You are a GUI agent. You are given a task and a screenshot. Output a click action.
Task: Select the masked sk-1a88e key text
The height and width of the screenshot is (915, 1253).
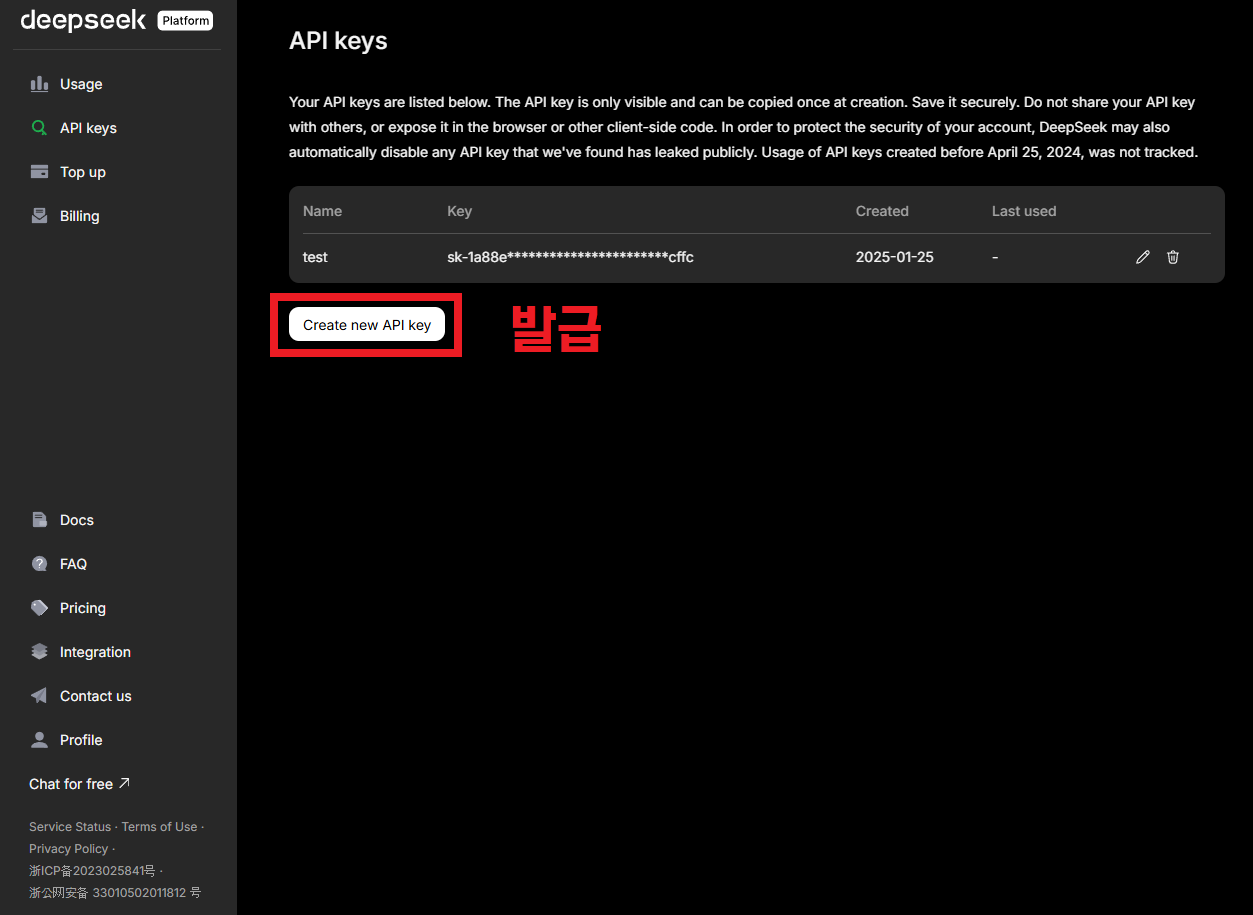570,257
